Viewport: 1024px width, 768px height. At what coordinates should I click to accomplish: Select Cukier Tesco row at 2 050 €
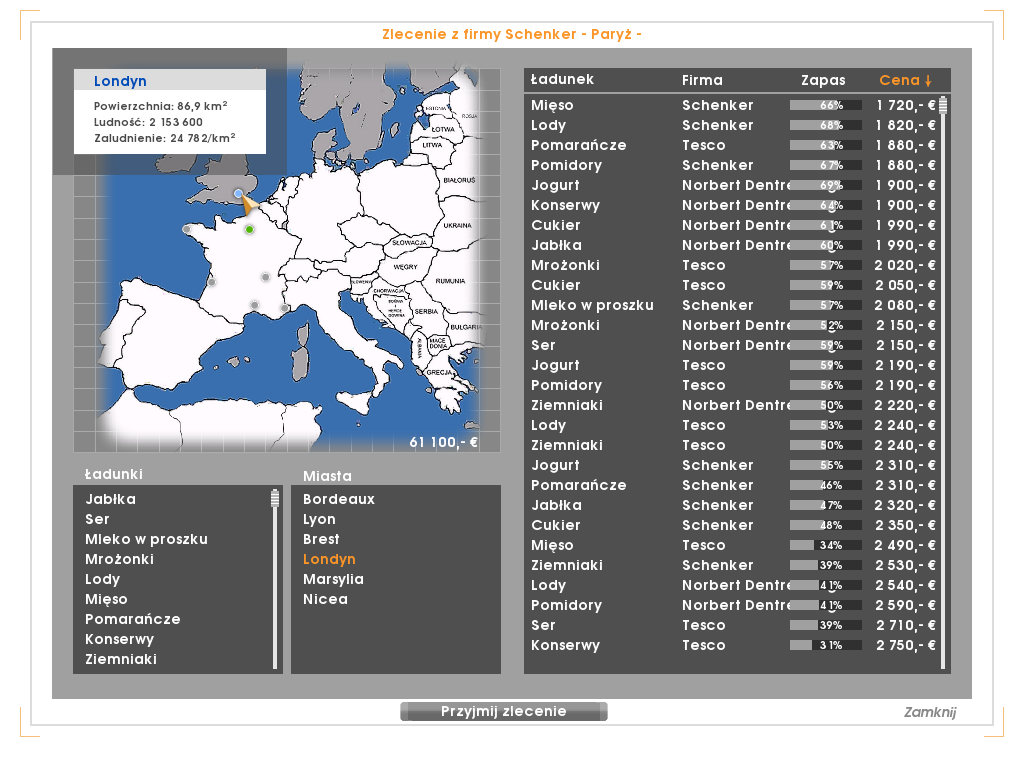pyautogui.click(x=733, y=285)
